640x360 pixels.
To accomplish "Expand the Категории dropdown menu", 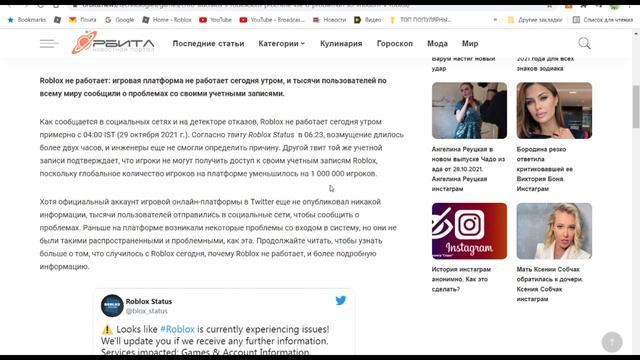I will pyautogui.click(x=282, y=43).
